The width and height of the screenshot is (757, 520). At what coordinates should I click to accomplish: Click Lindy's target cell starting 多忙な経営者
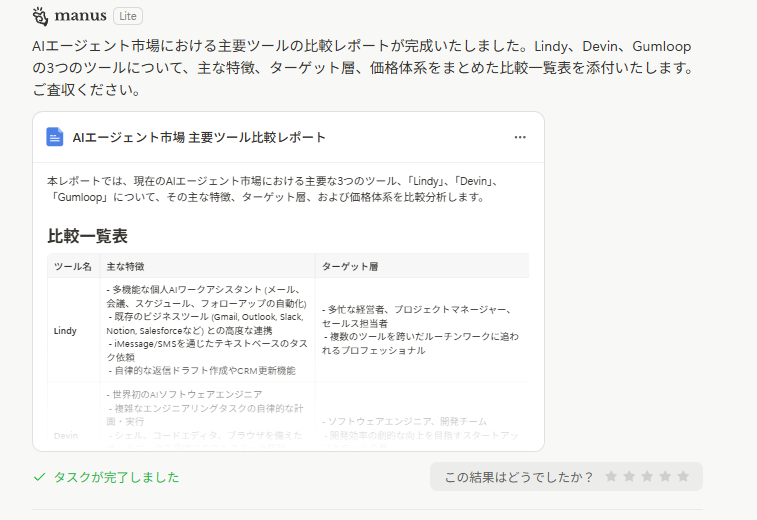422,330
